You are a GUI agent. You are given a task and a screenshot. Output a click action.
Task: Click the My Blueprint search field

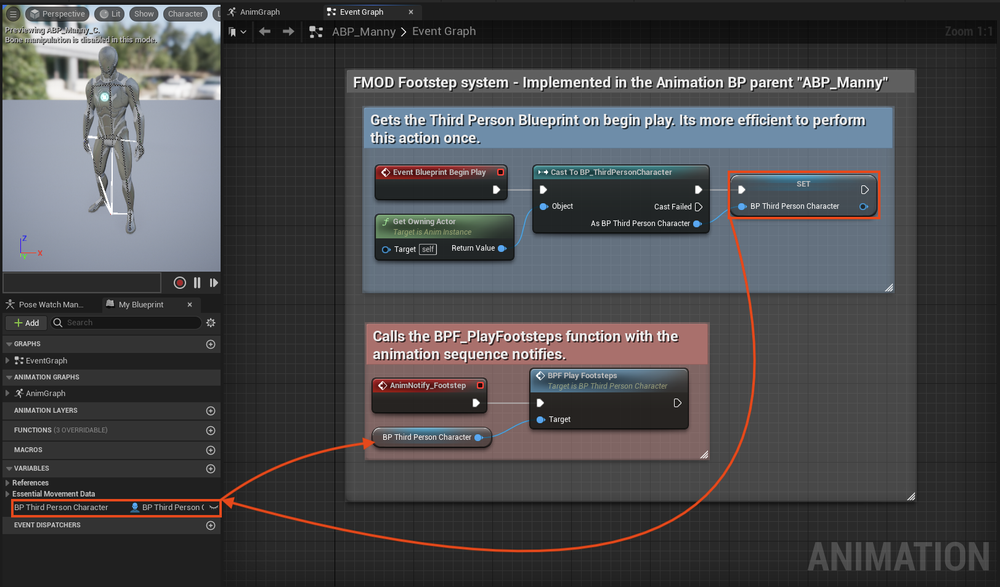pos(126,323)
